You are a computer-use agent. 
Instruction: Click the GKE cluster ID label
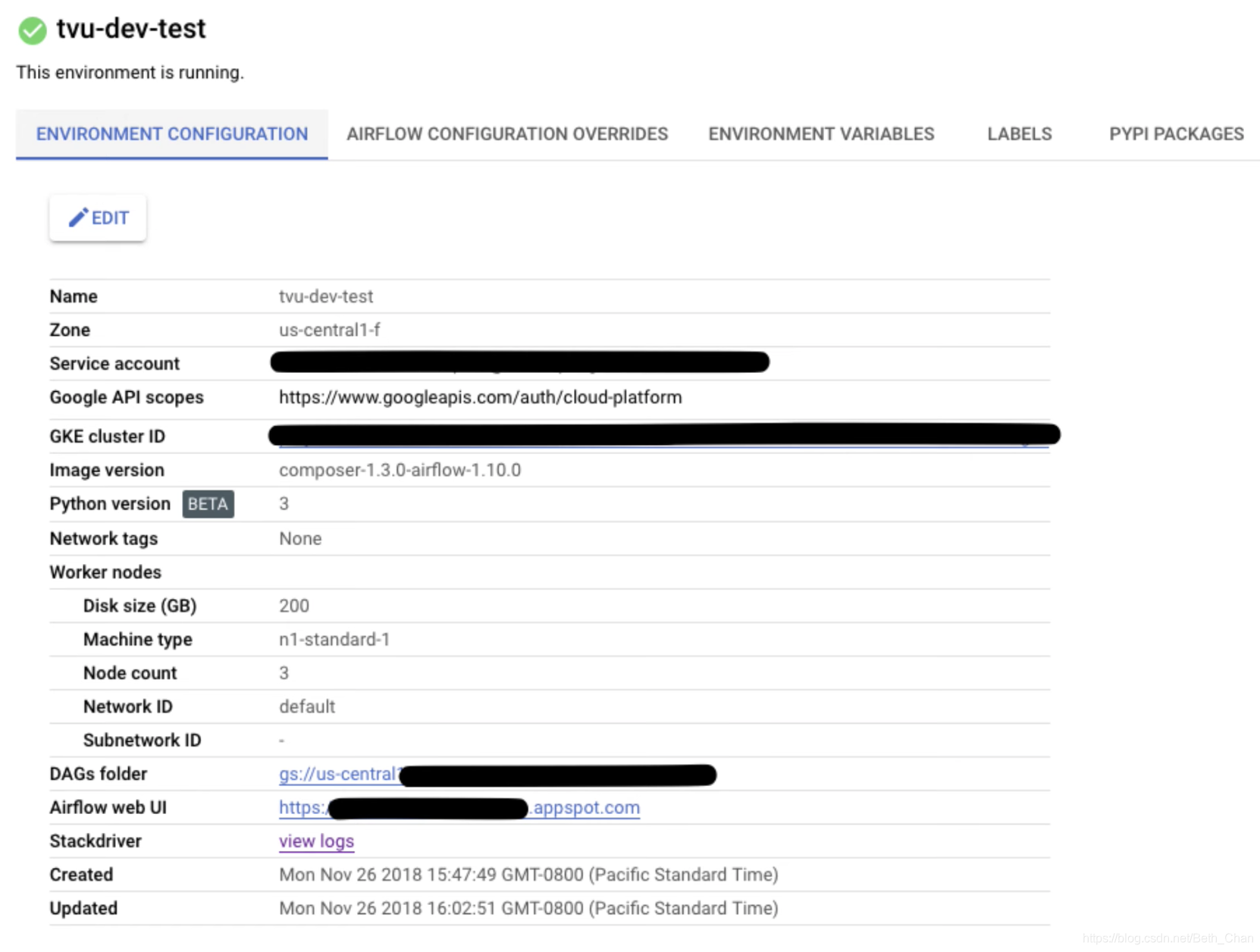pyautogui.click(x=108, y=437)
